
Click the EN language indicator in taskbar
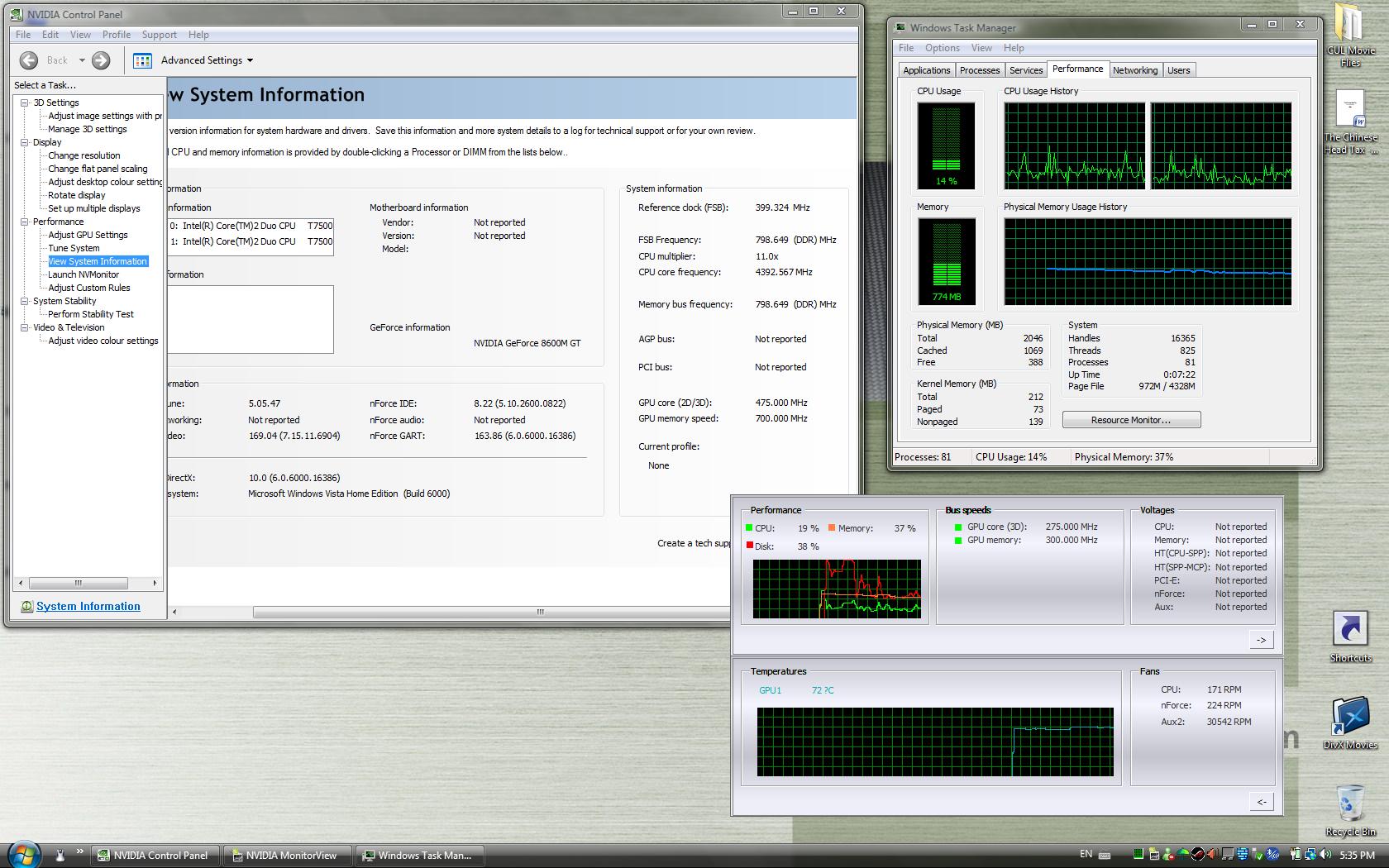tap(1086, 855)
